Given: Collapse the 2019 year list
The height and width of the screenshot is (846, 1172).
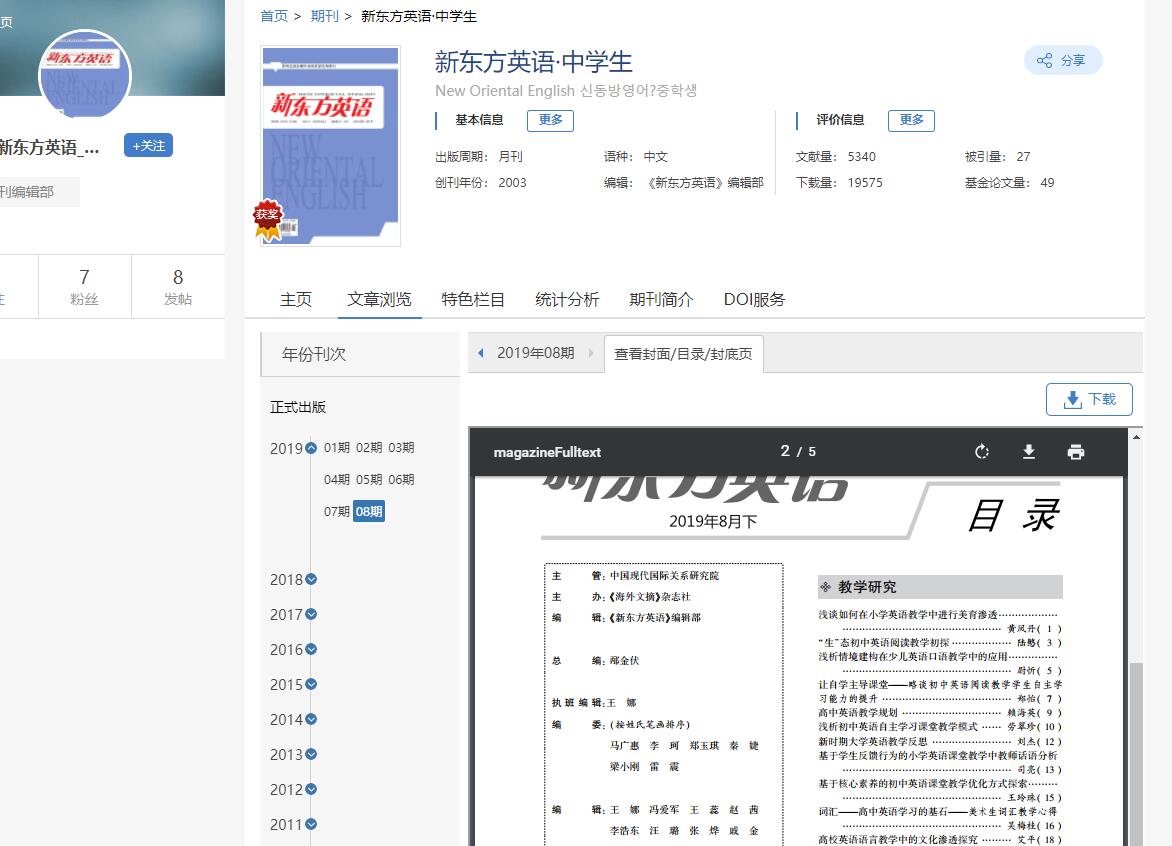Looking at the screenshot, I should pos(311,448).
